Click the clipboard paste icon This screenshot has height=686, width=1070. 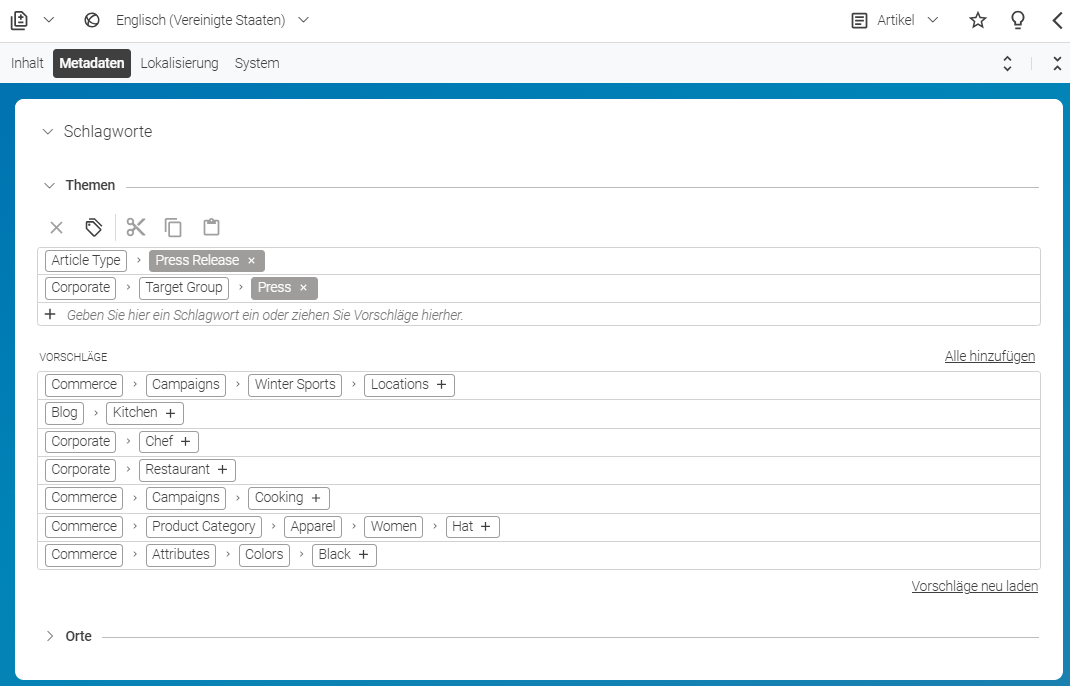(212, 227)
